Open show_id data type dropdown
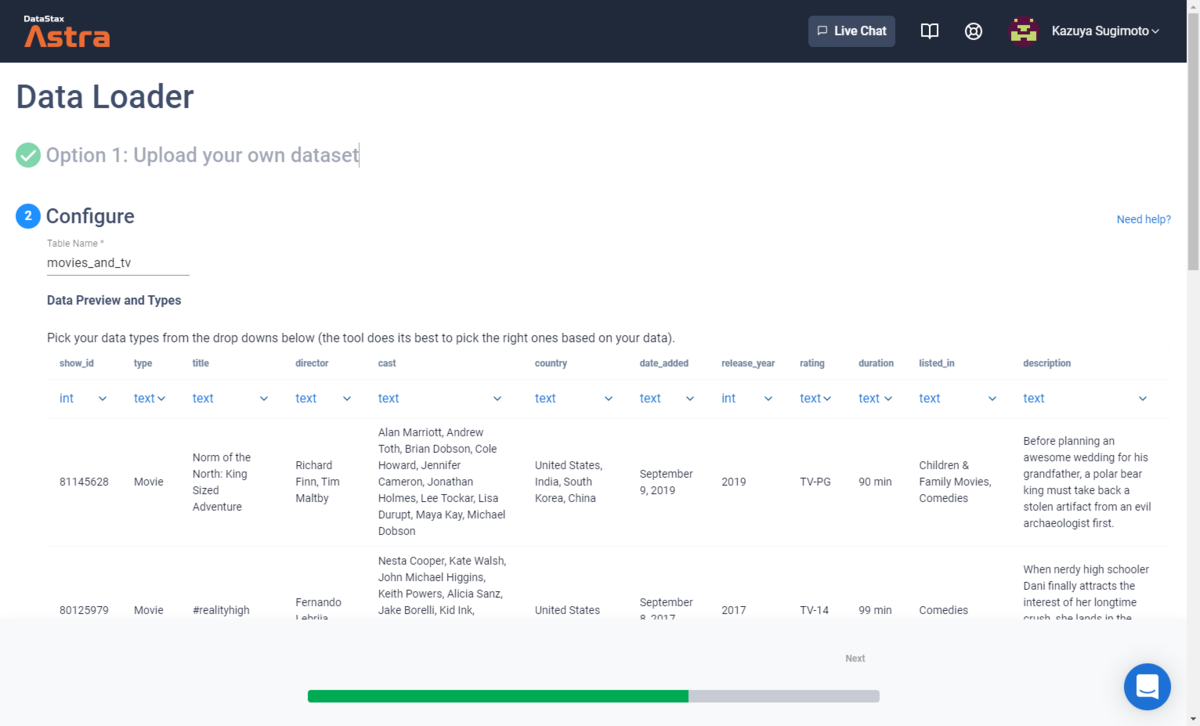This screenshot has height=726, width=1200. [83, 398]
